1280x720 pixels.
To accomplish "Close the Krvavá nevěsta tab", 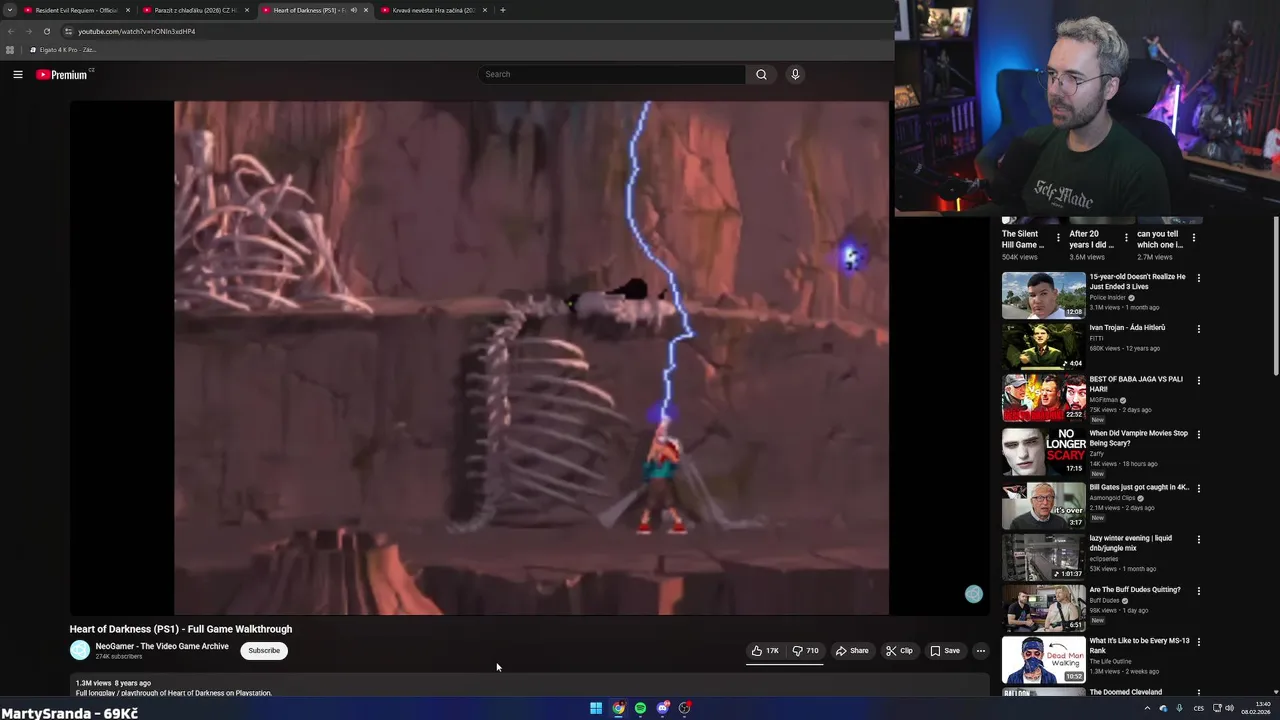I will tap(485, 10).
